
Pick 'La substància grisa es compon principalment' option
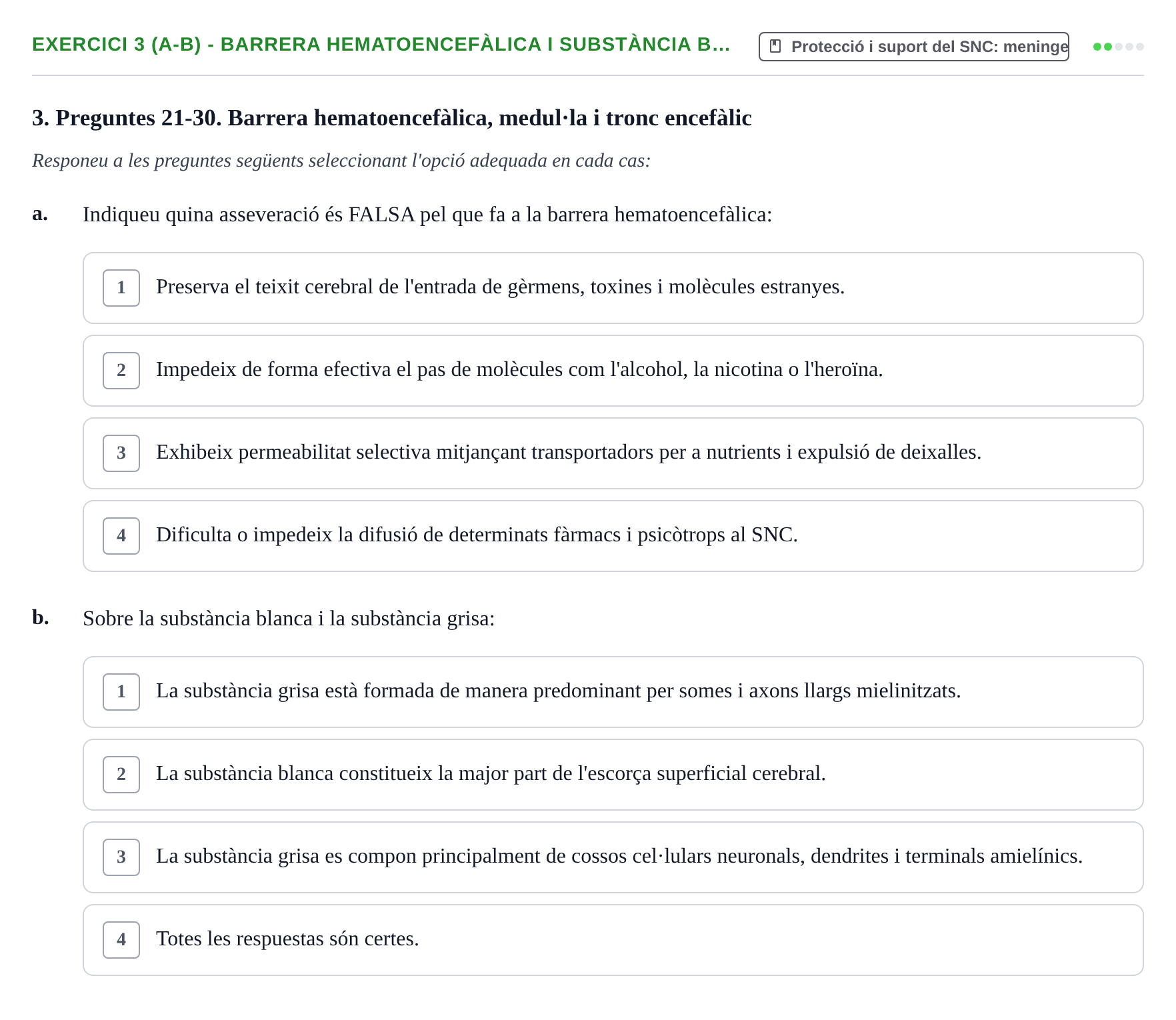click(613, 857)
